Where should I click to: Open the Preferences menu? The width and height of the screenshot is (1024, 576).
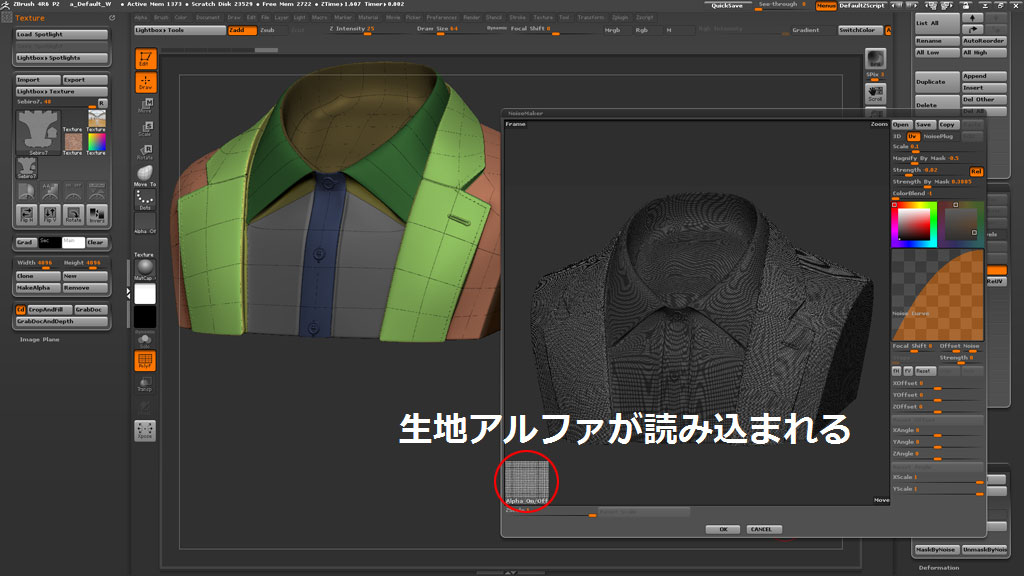(x=441, y=18)
